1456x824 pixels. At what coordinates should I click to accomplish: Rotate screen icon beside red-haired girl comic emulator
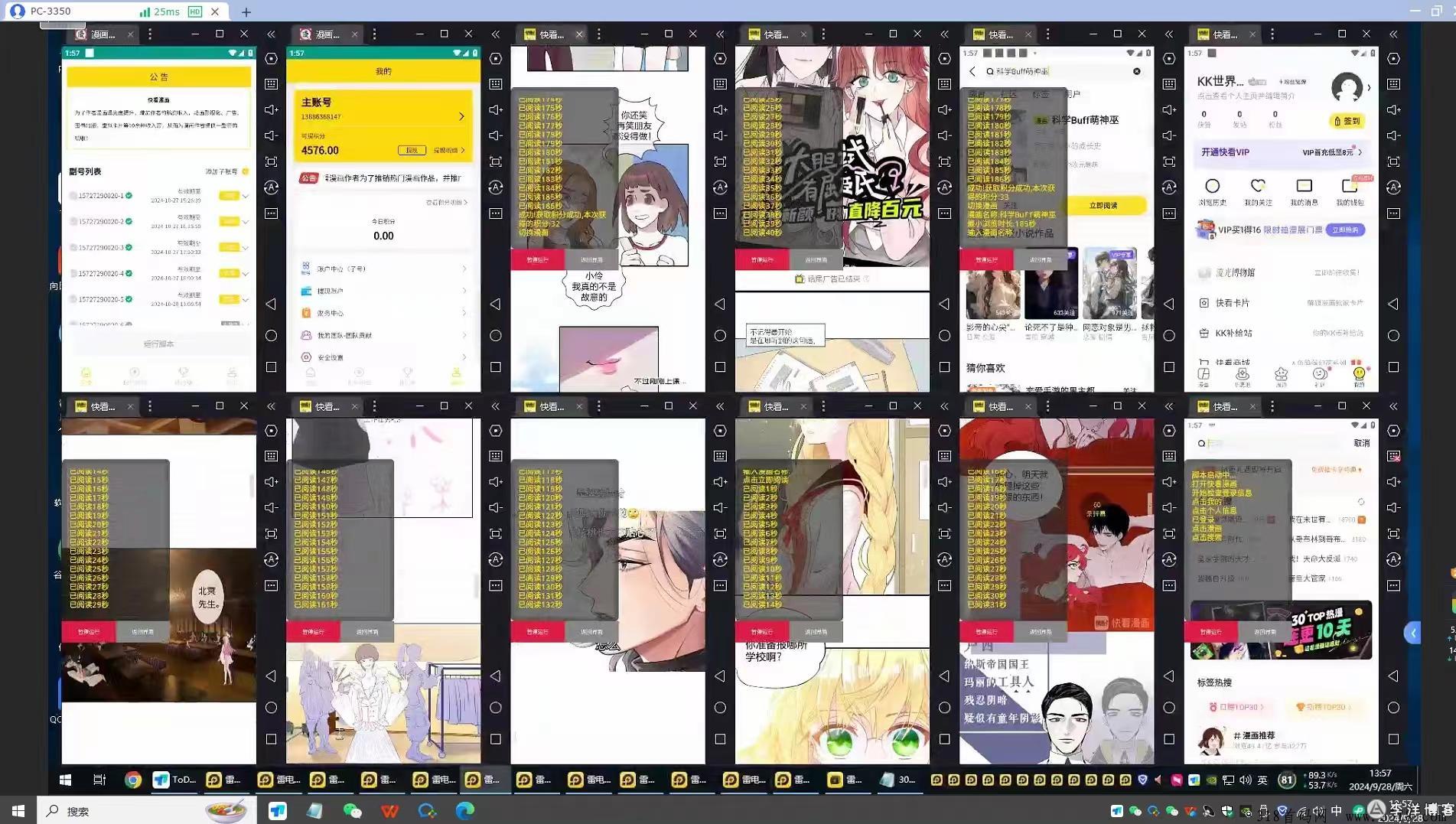point(945,187)
